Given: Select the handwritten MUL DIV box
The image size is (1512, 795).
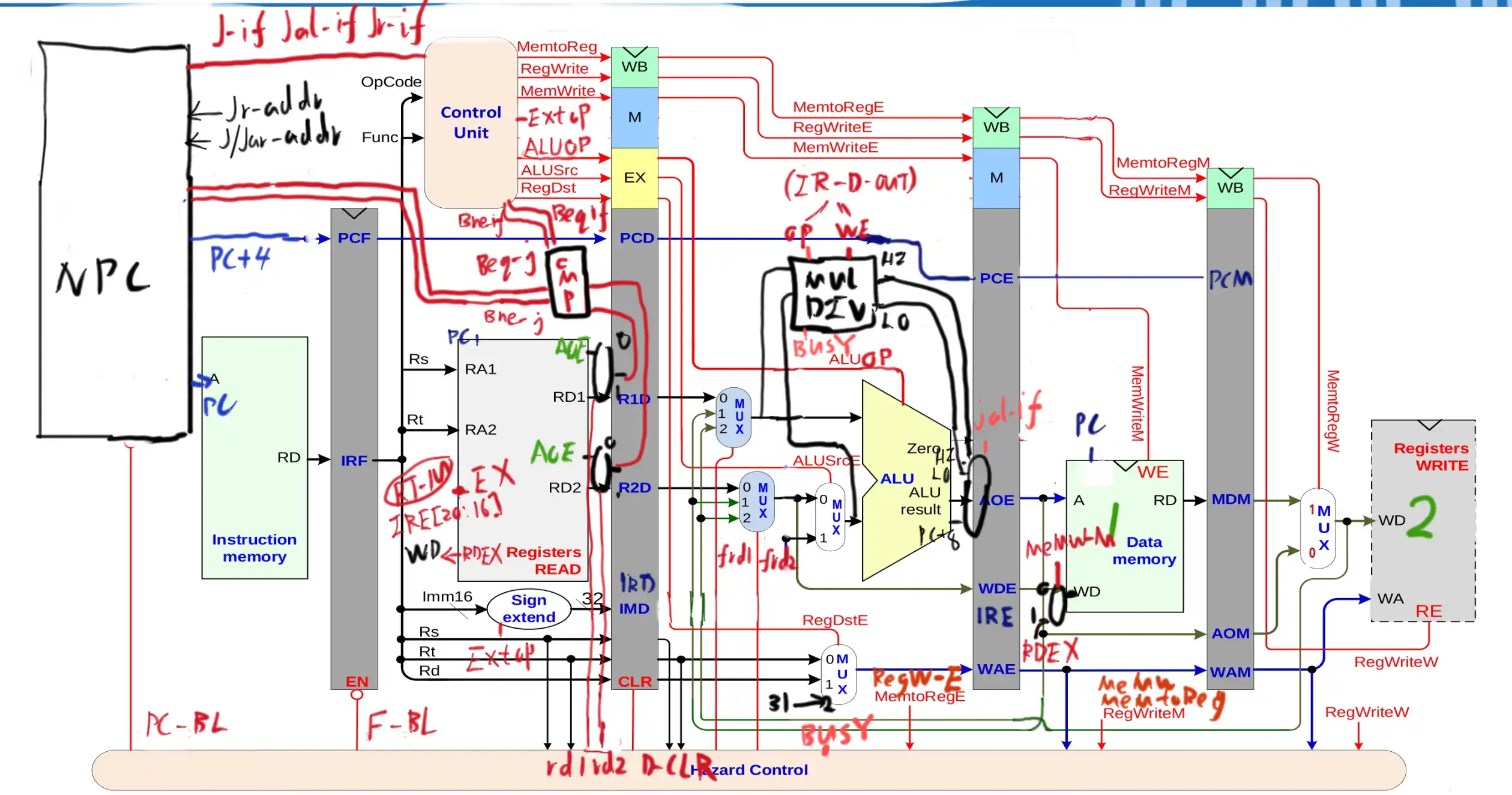Looking at the screenshot, I should pos(833,294).
